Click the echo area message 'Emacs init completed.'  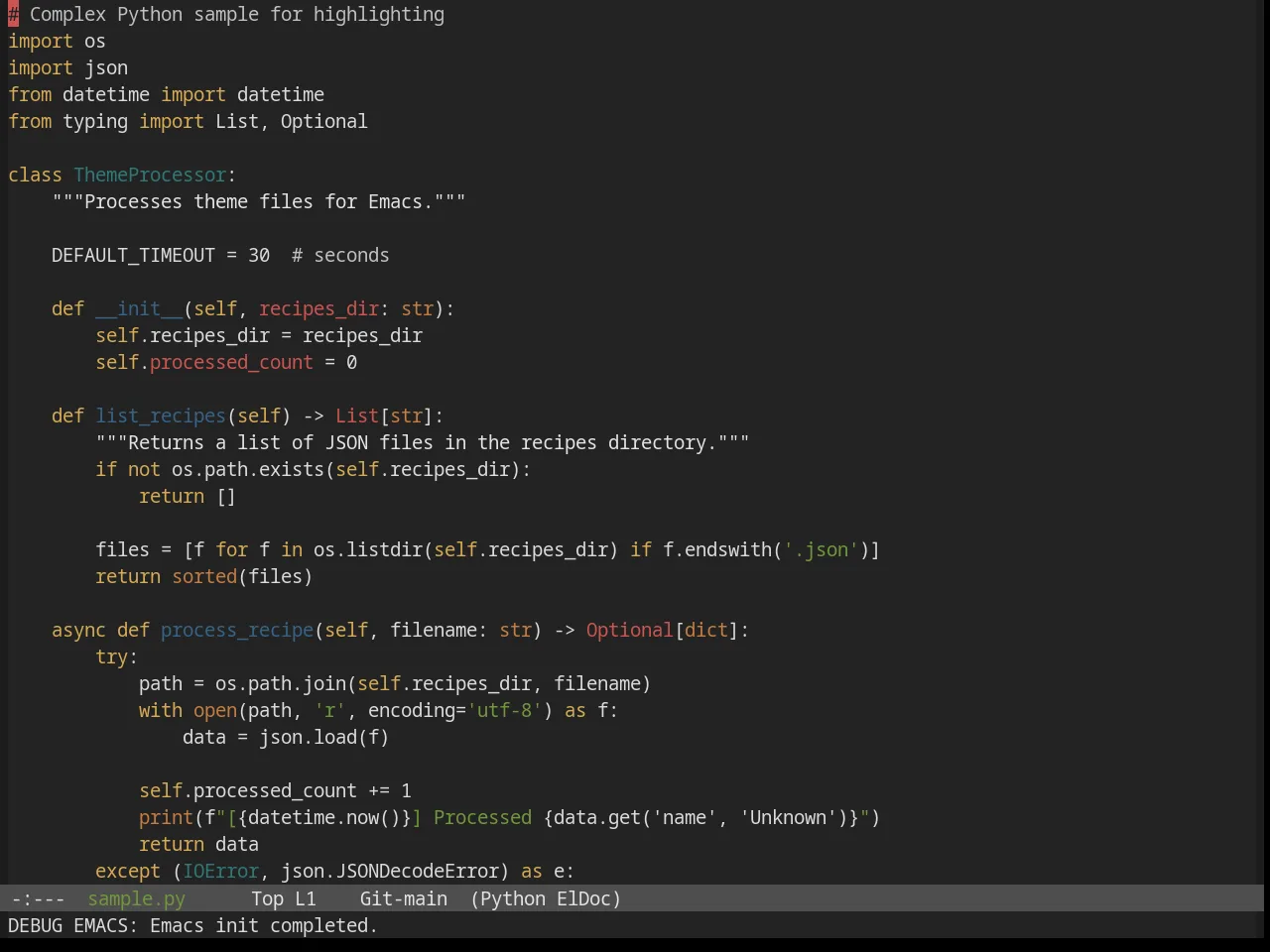[x=263, y=925]
